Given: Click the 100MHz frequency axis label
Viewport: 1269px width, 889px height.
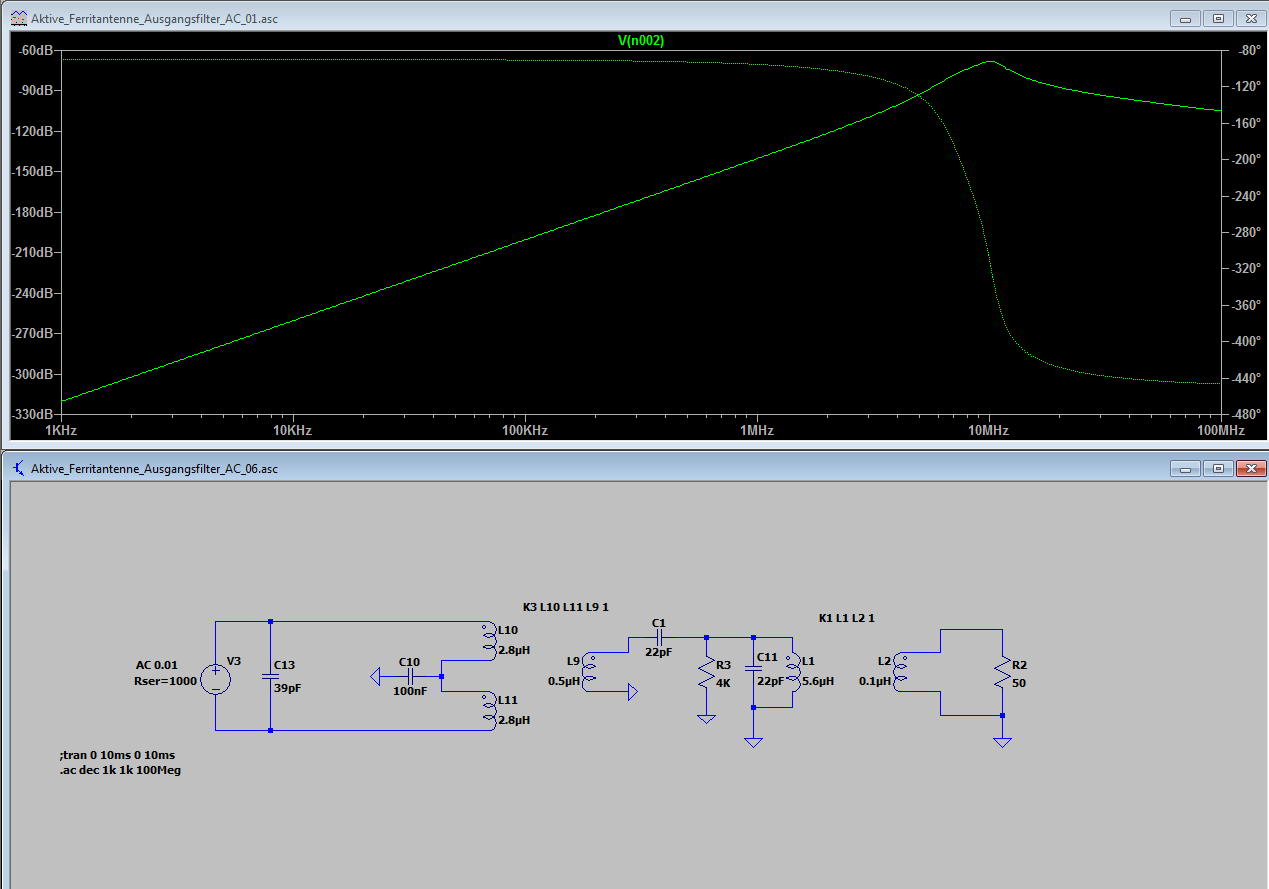Looking at the screenshot, I should click(x=1220, y=431).
